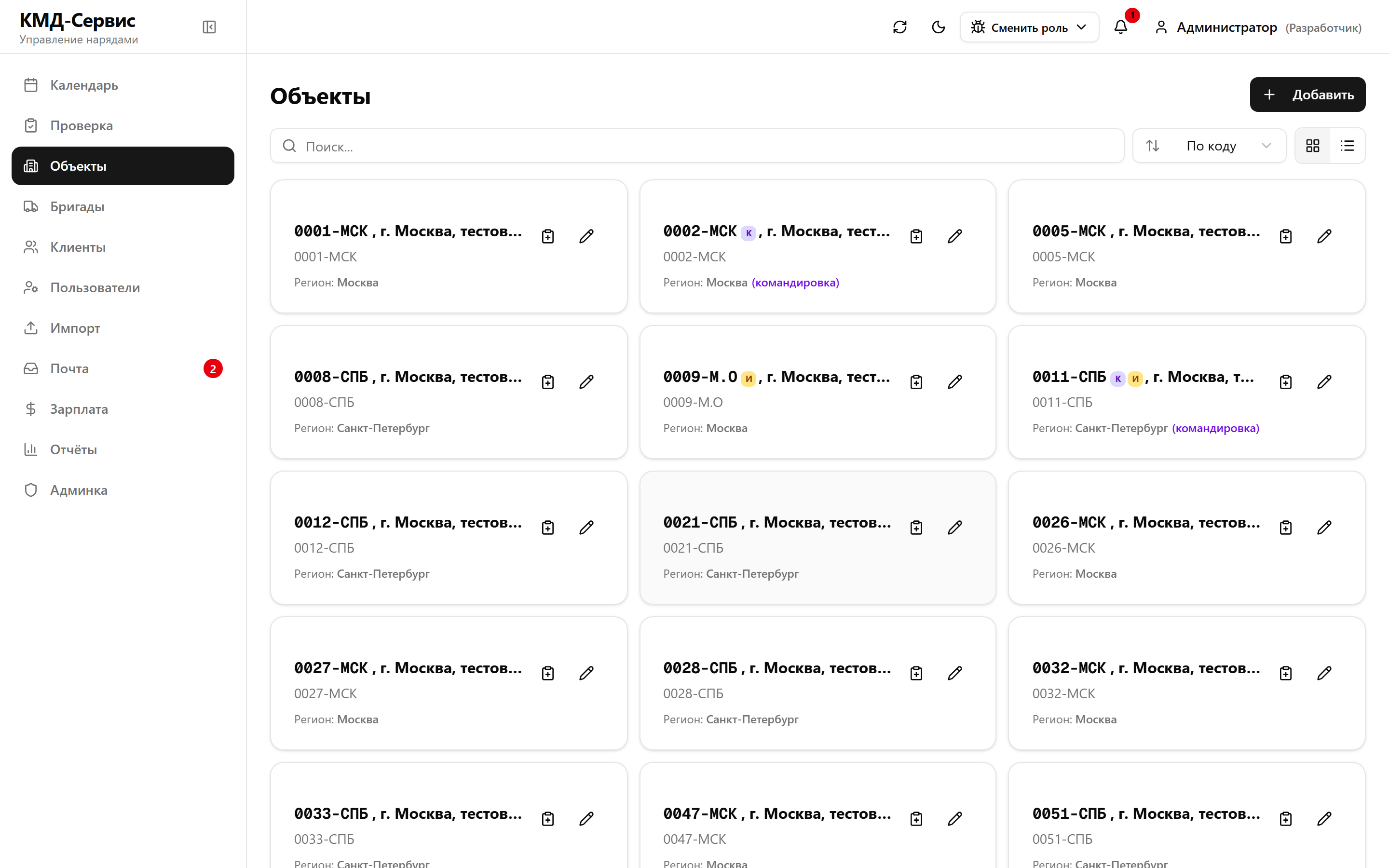Open Зарплата section
Screen dimensions: 1389x868
[x=123, y=409]
